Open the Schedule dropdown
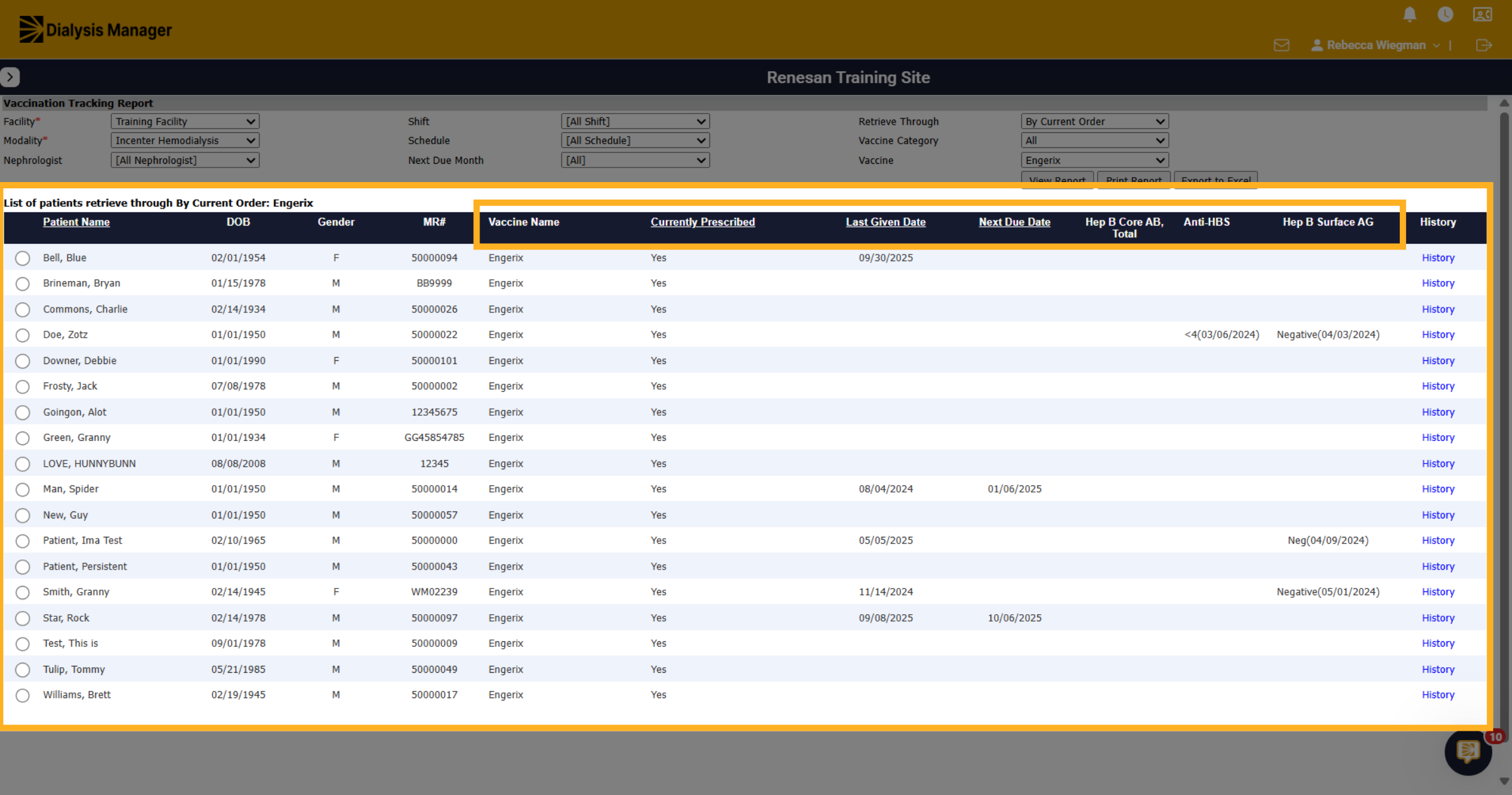1512x795 pixels. coord(635,140)
